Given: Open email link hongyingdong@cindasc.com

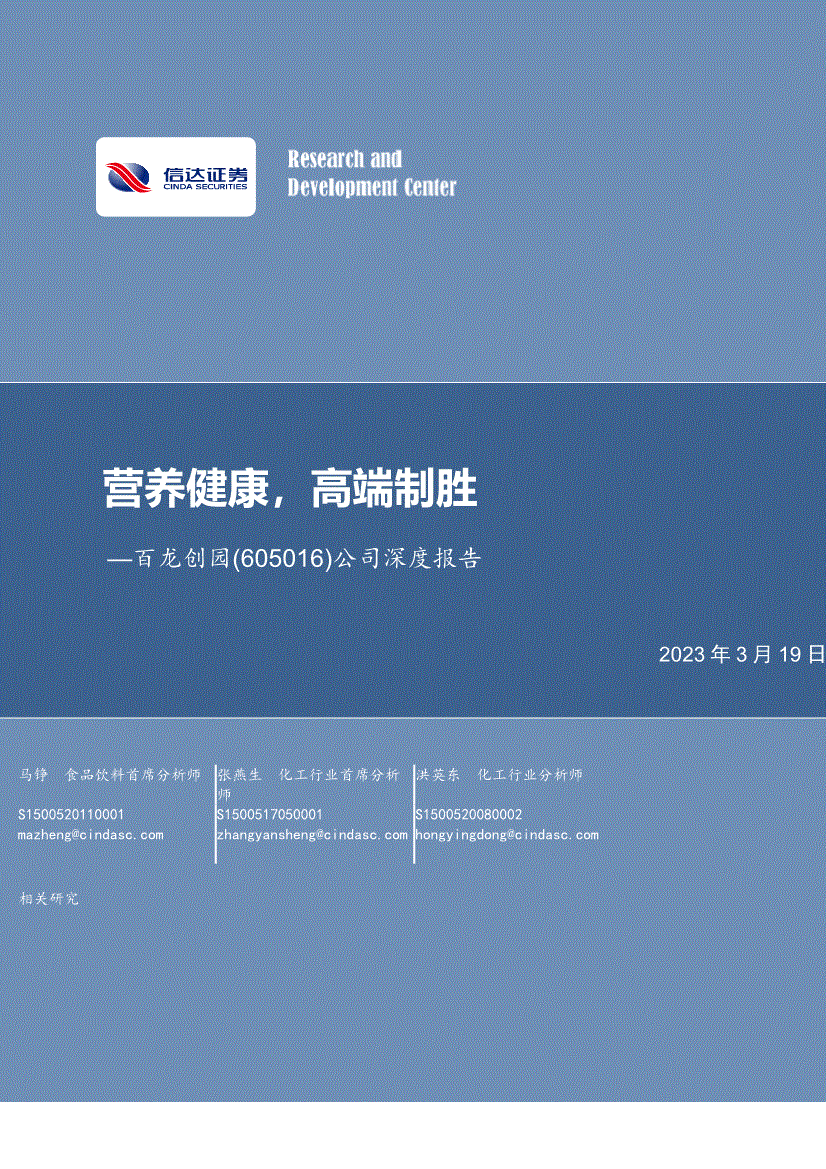Looking at the screenshot, I should (x=507, y=835).
